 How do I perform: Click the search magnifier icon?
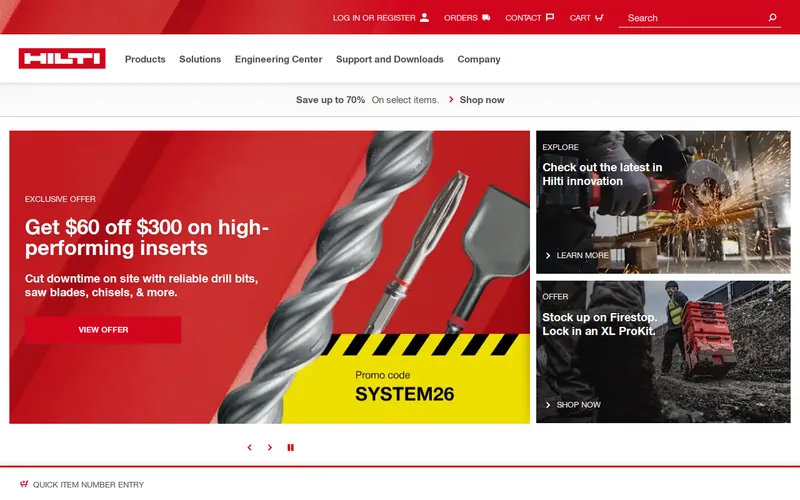tap(772, 17)
